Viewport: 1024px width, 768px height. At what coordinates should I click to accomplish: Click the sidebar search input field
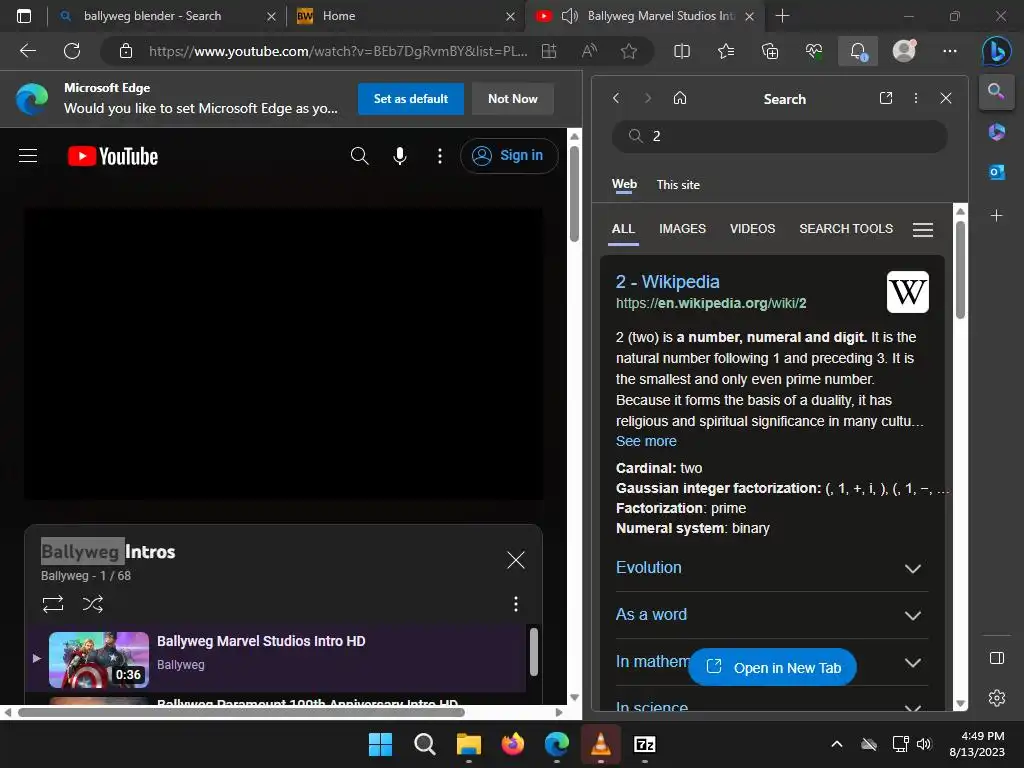(x=779, y=136)
